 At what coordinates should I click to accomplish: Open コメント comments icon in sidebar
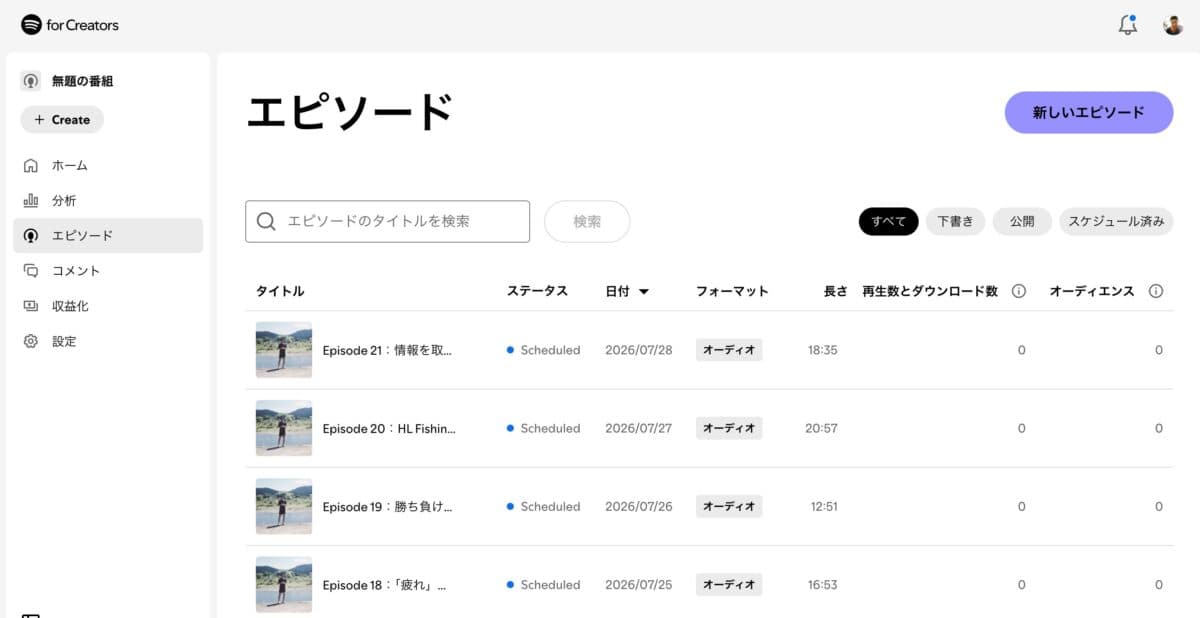click(x=31, y=270)
